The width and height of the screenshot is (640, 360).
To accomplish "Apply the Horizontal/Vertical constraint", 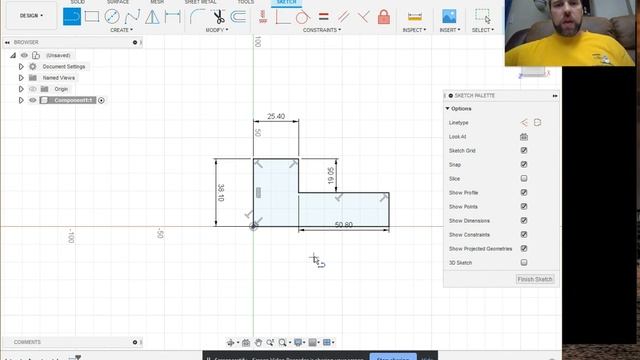I will [x=263, y=17].
